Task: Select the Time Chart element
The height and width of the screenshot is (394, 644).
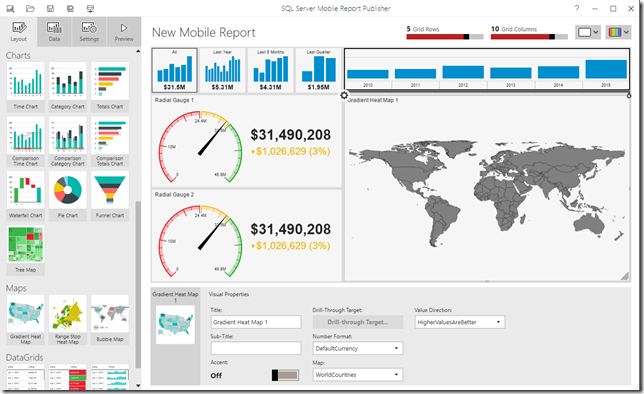Action: 25,87
